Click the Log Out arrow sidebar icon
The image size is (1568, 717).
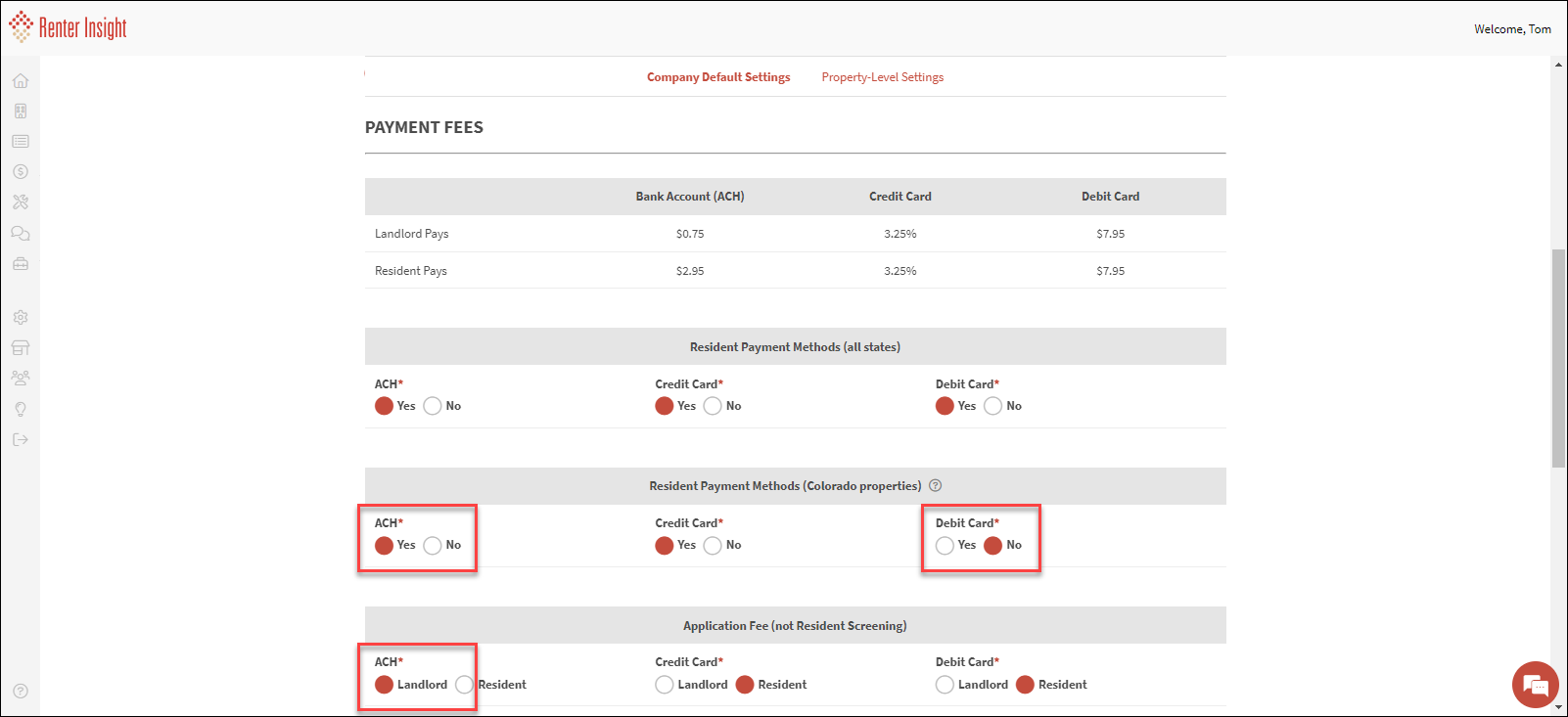(x=21, y=440)
